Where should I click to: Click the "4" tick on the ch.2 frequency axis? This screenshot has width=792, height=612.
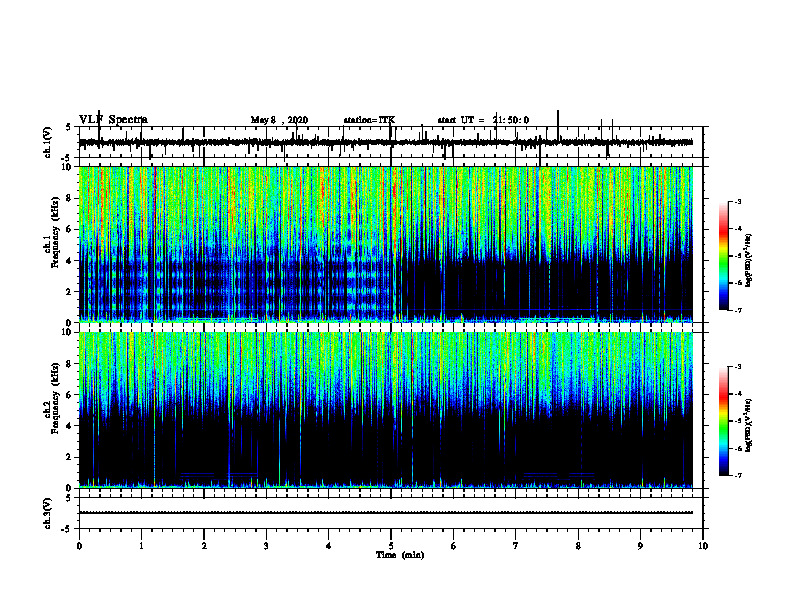[x=71, y=426]
